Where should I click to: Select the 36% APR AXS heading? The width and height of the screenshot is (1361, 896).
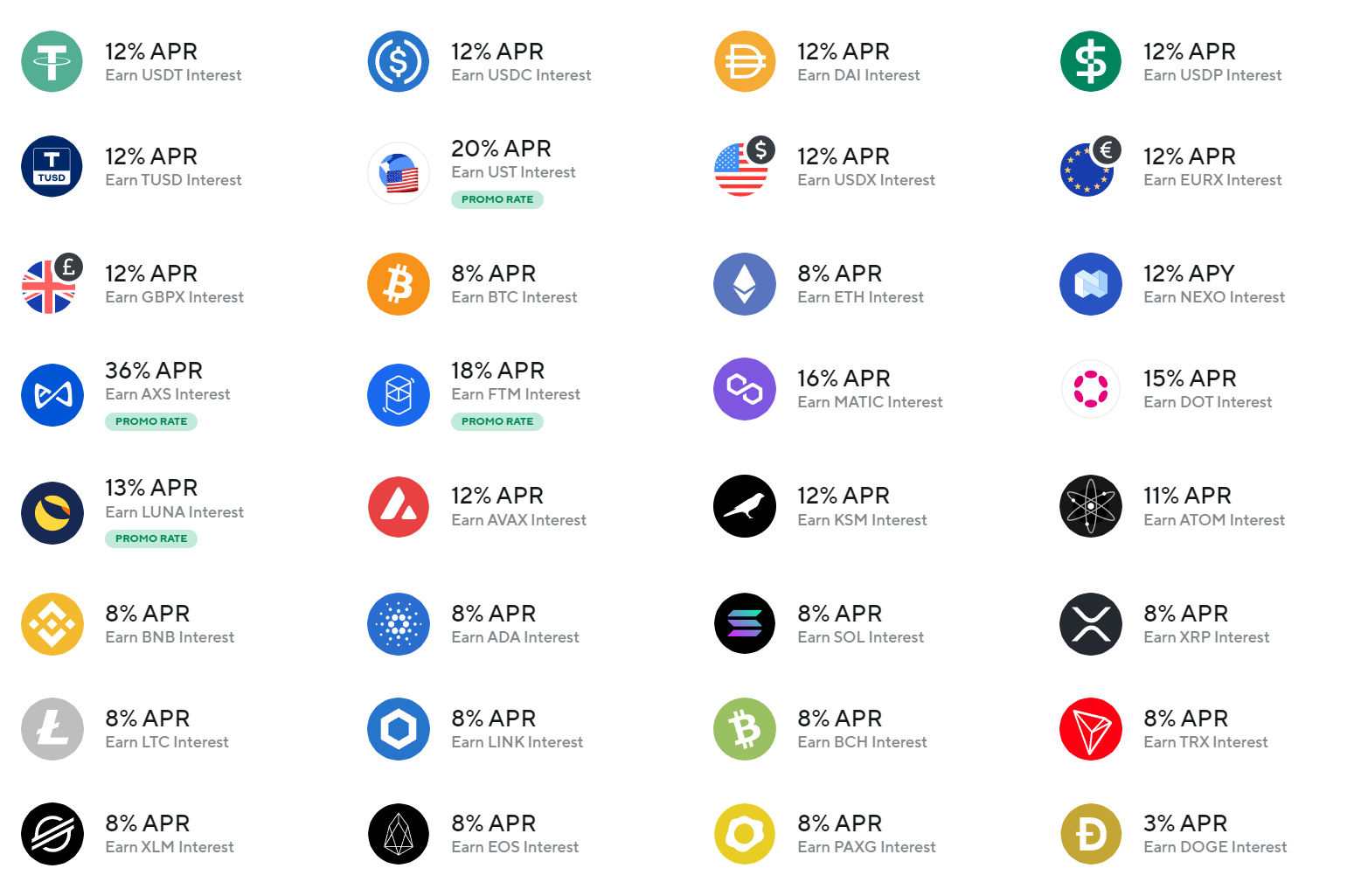(x=154, y=371)
